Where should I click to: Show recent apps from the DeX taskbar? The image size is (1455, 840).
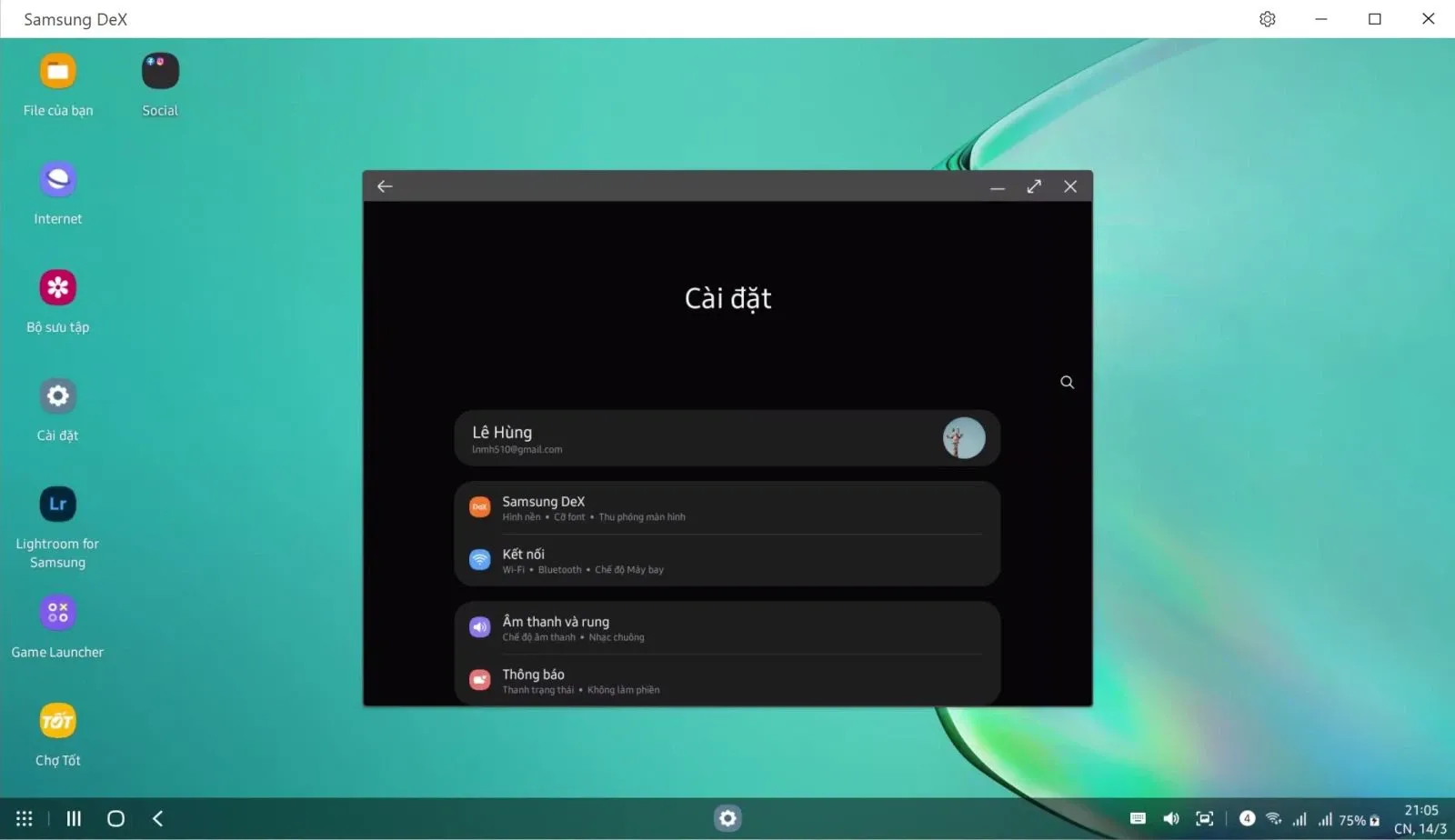74,818
